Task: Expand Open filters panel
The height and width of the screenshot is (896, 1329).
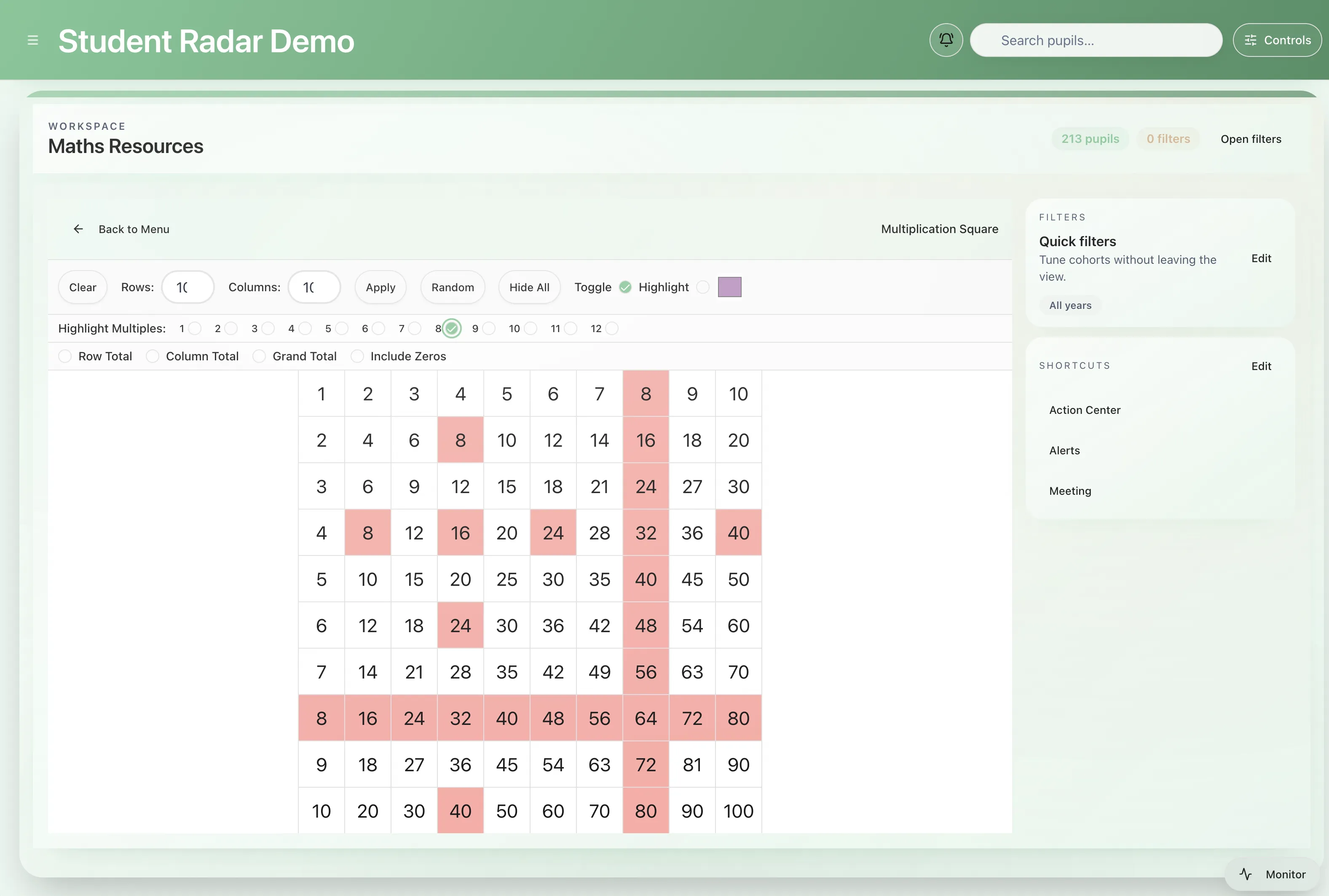Action: click(x=1250, y=139)
